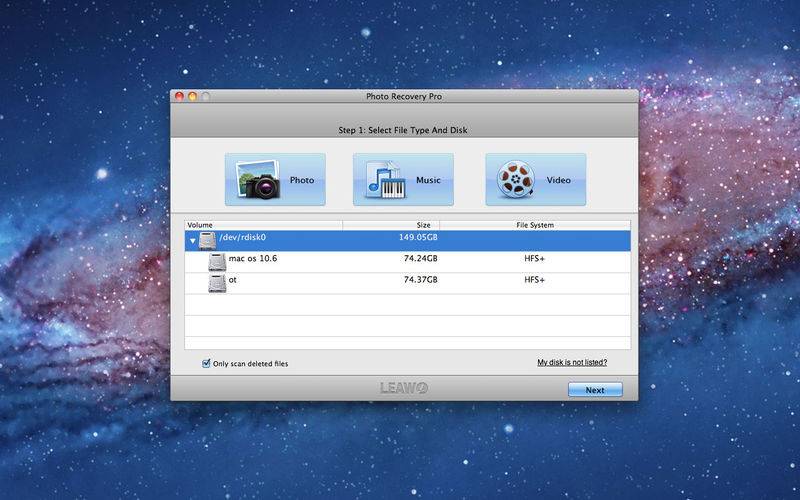Click the File System column header
This screenshot has height=500, width=800.
(x=535, y=225)
